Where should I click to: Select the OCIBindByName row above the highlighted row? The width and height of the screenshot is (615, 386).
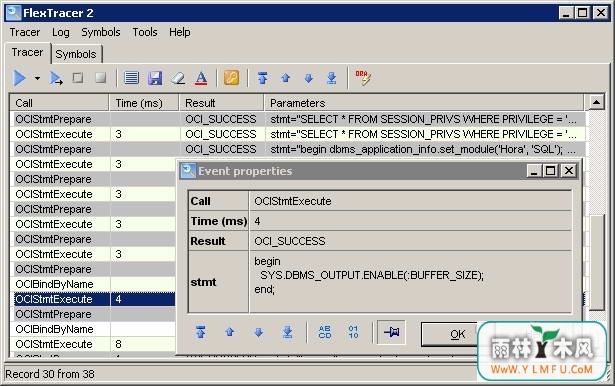tap(95, 284)
